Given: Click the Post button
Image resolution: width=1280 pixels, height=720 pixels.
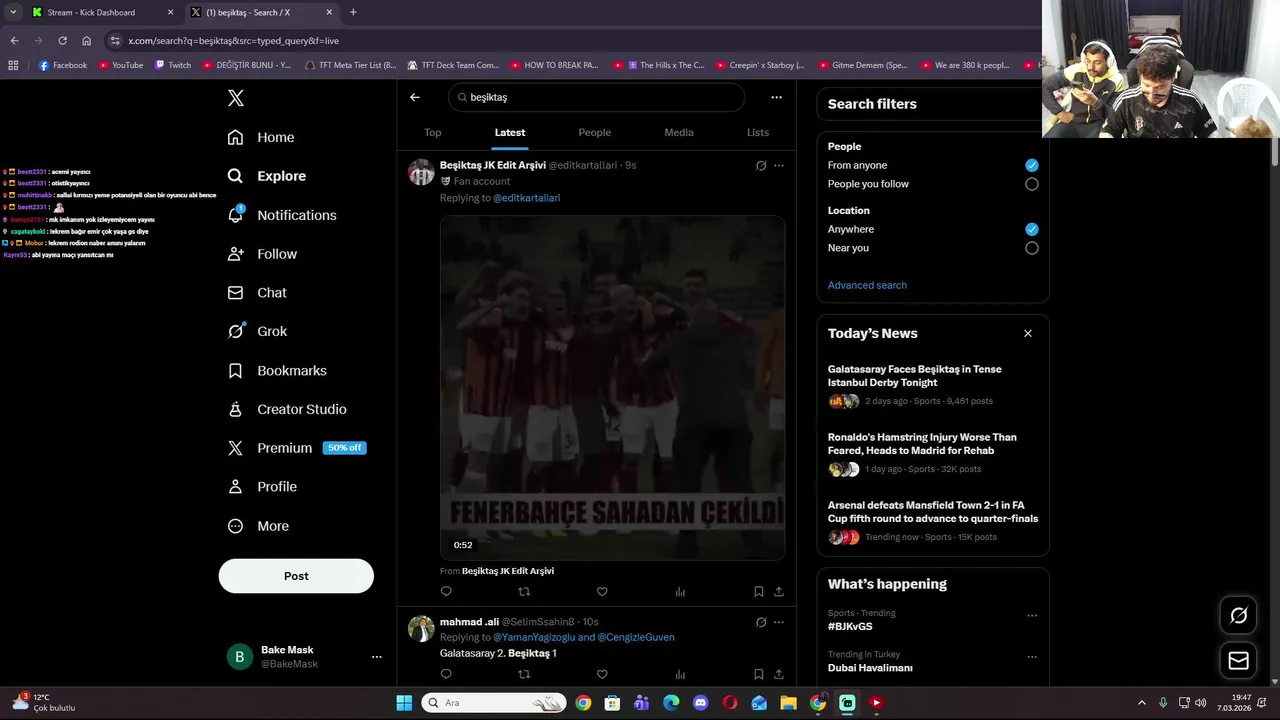Looking at the screenshot, I should pyautogui.click(x=296, y=576).
